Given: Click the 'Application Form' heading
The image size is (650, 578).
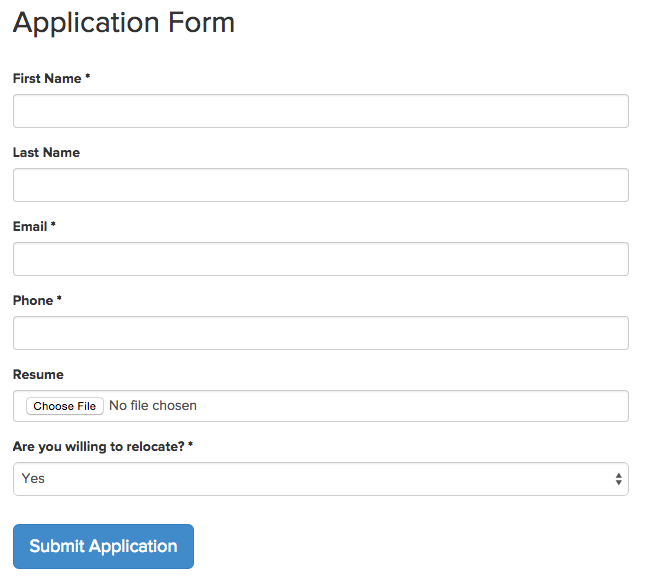Looking at the screenshot, I should pos(124,22).
